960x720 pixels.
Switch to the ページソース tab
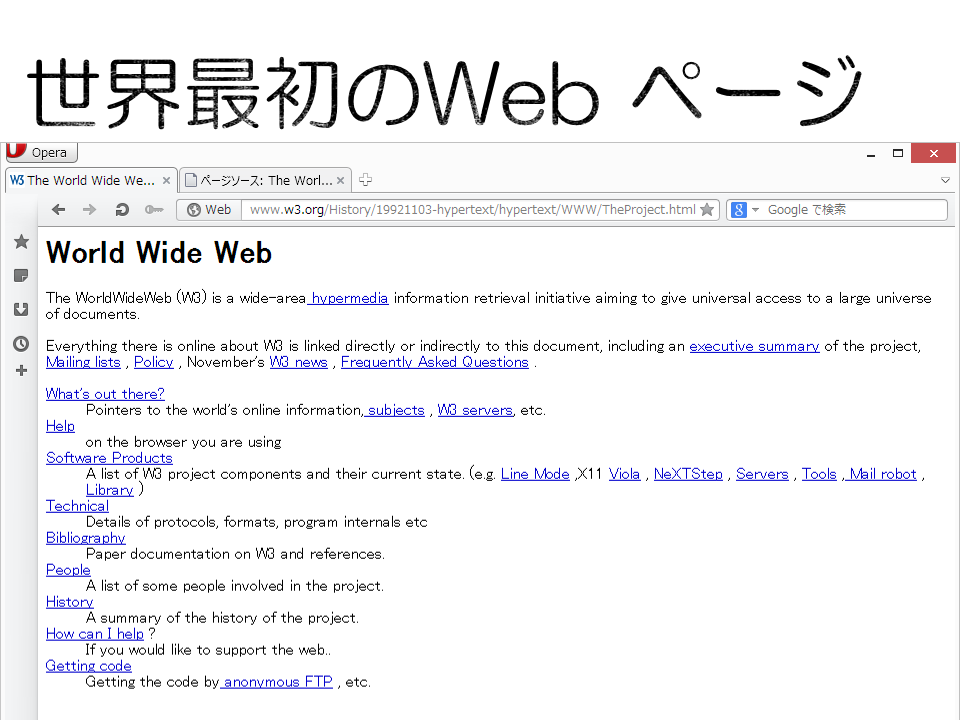pyautogui.click(x=265, y=180)
